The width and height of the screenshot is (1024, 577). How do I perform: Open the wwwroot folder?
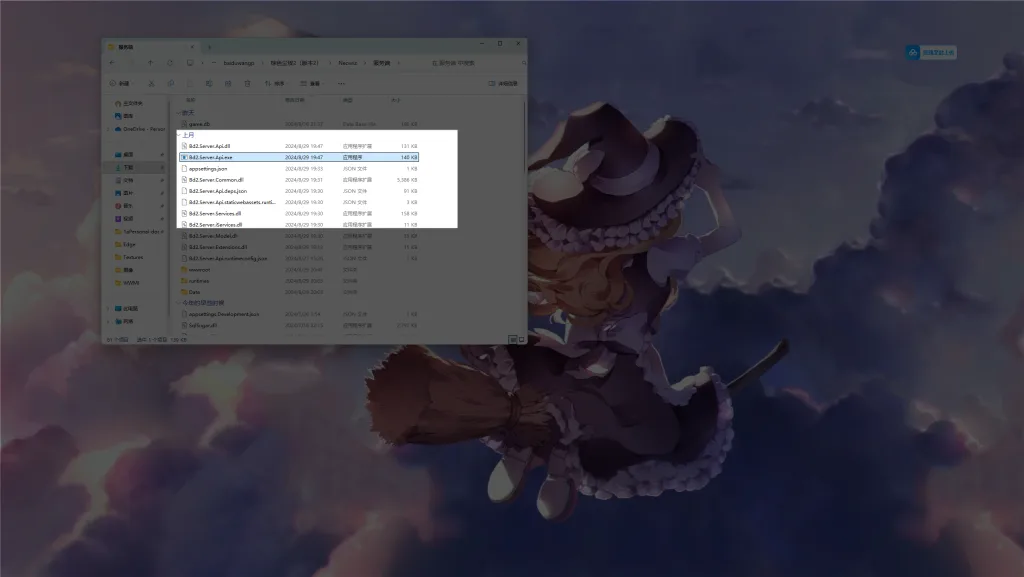click(199, 269)
